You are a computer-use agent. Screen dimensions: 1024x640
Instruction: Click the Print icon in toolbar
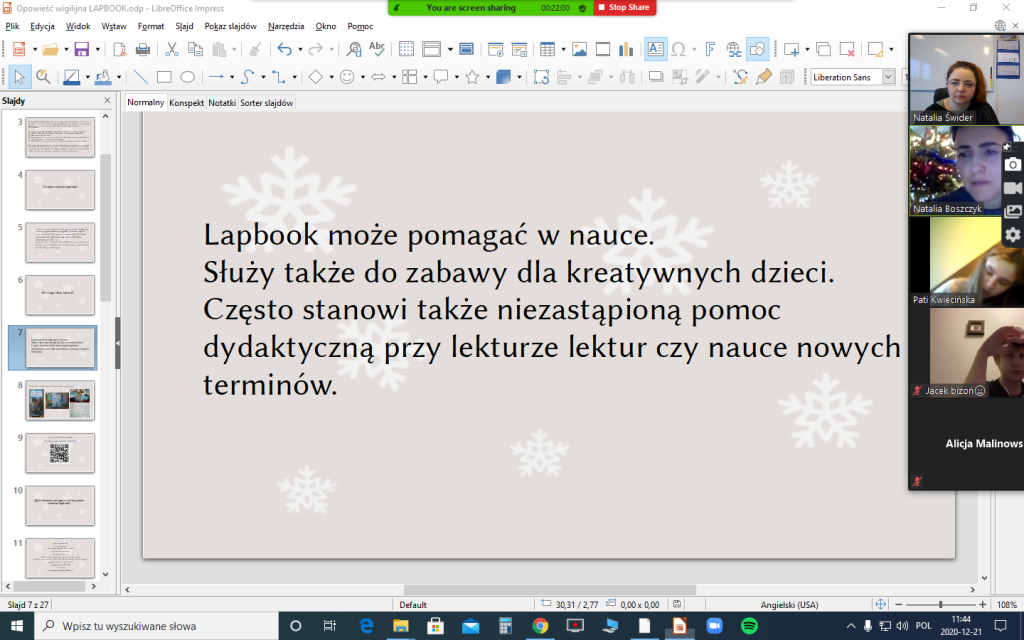(x=142, y=49)
